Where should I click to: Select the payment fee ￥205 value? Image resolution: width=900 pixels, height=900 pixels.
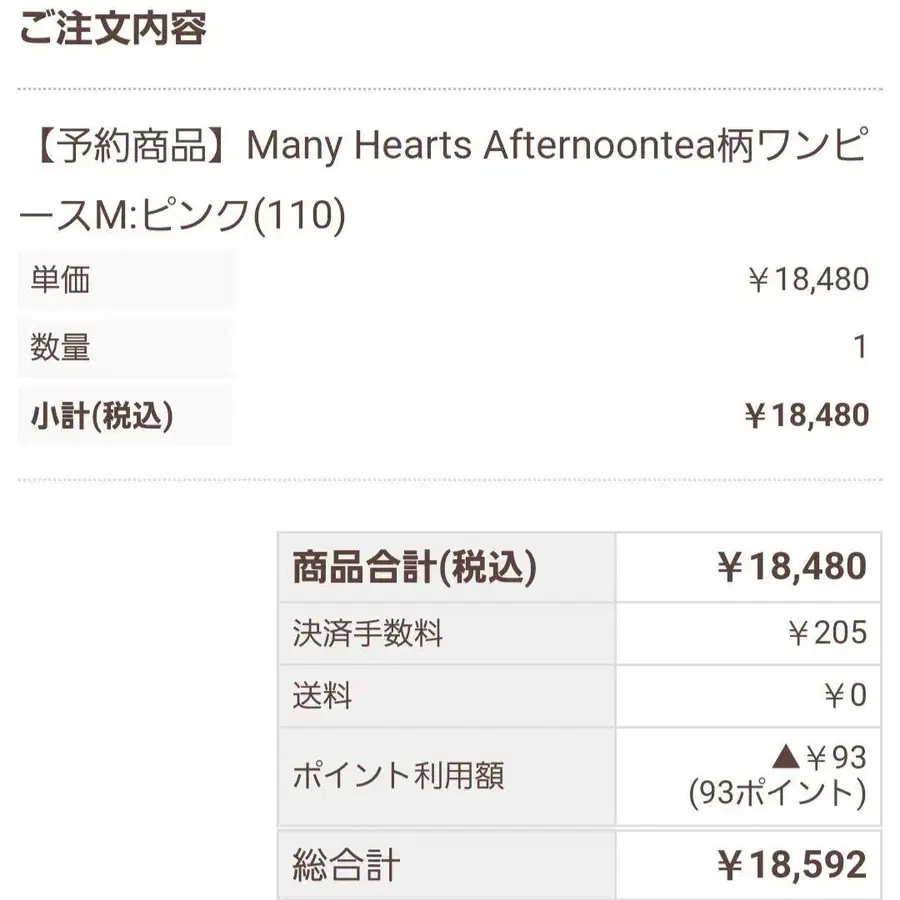pyautogui.click(x=827, y=633)
